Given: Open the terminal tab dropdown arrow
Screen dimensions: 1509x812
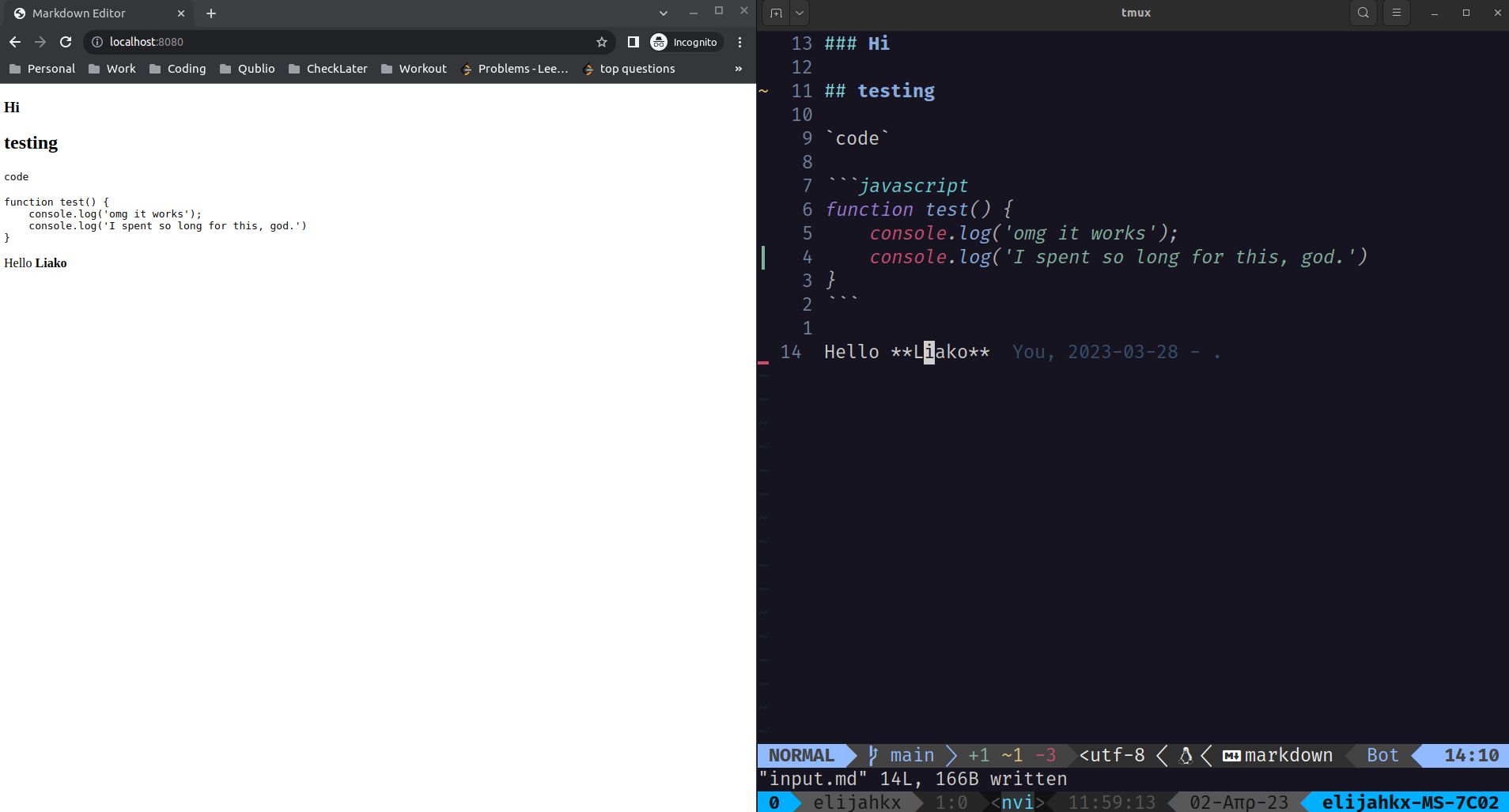Looking at the screenshot, I should [x=800, y=13].
